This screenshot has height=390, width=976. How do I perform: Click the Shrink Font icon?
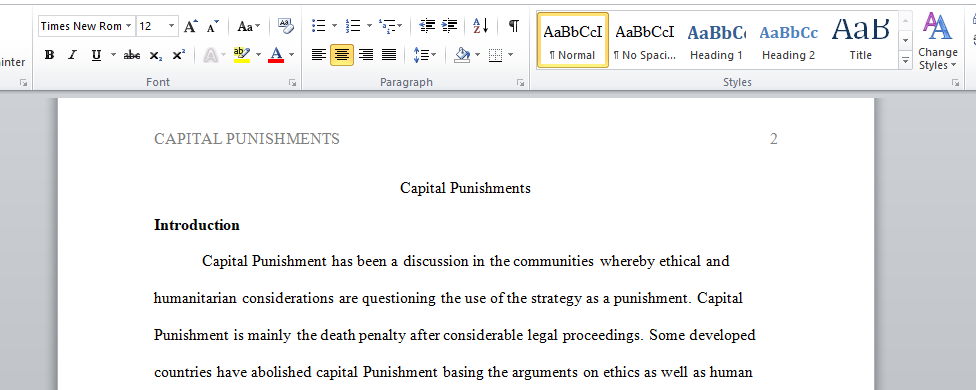click(x=213, y=26)
